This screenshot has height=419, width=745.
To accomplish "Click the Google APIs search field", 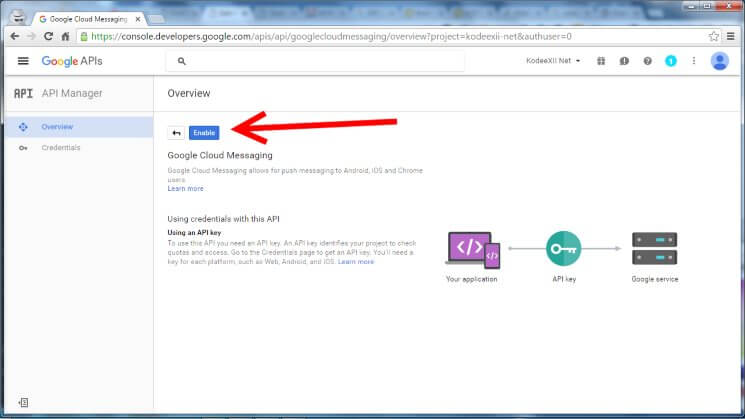I will pyautogui.click(x=315, y=61).
